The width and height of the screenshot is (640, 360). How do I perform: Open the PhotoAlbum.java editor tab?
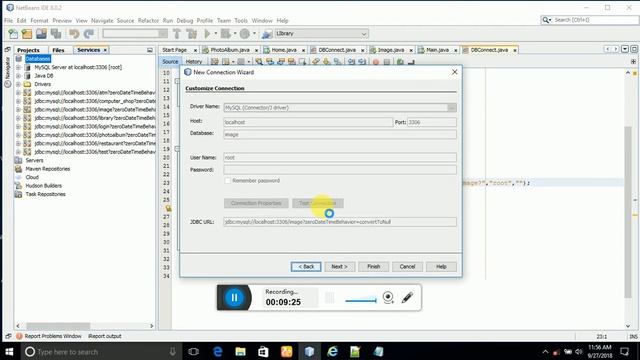(230, 50)
